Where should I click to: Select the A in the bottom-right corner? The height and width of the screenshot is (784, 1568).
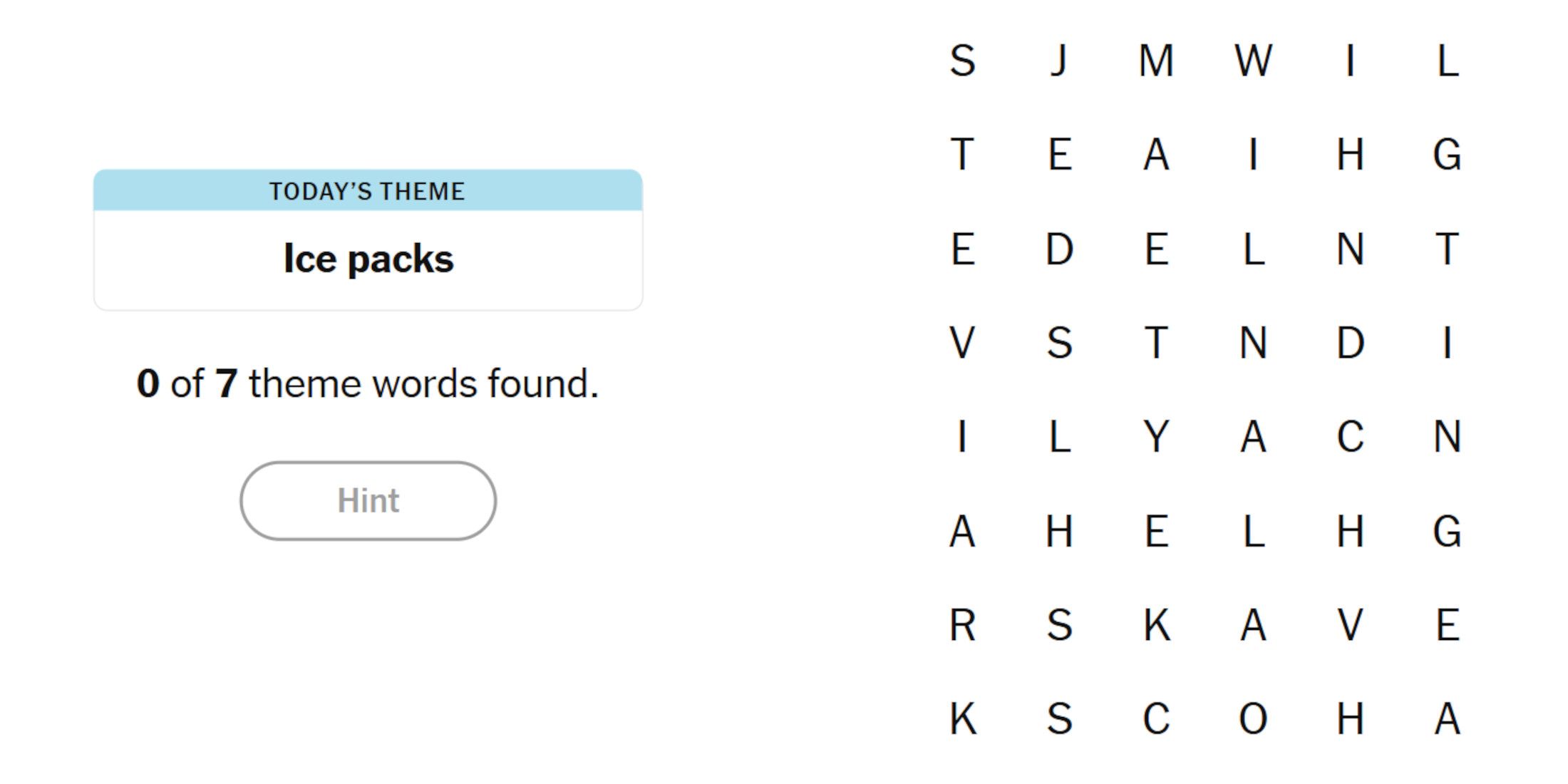tap(1447, 718)
